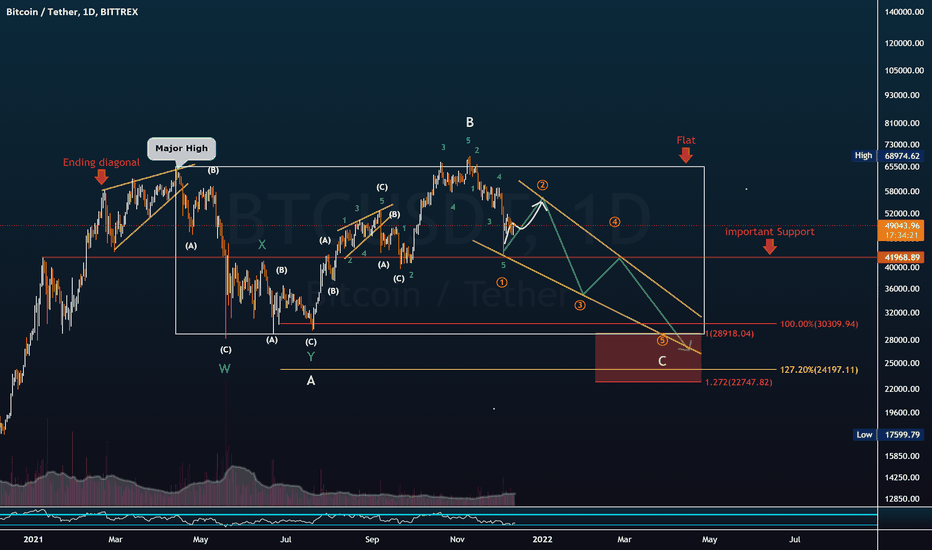Click 25000.00 on the price axis
This screenshot has height=550, width=932.
click(902, 363)
